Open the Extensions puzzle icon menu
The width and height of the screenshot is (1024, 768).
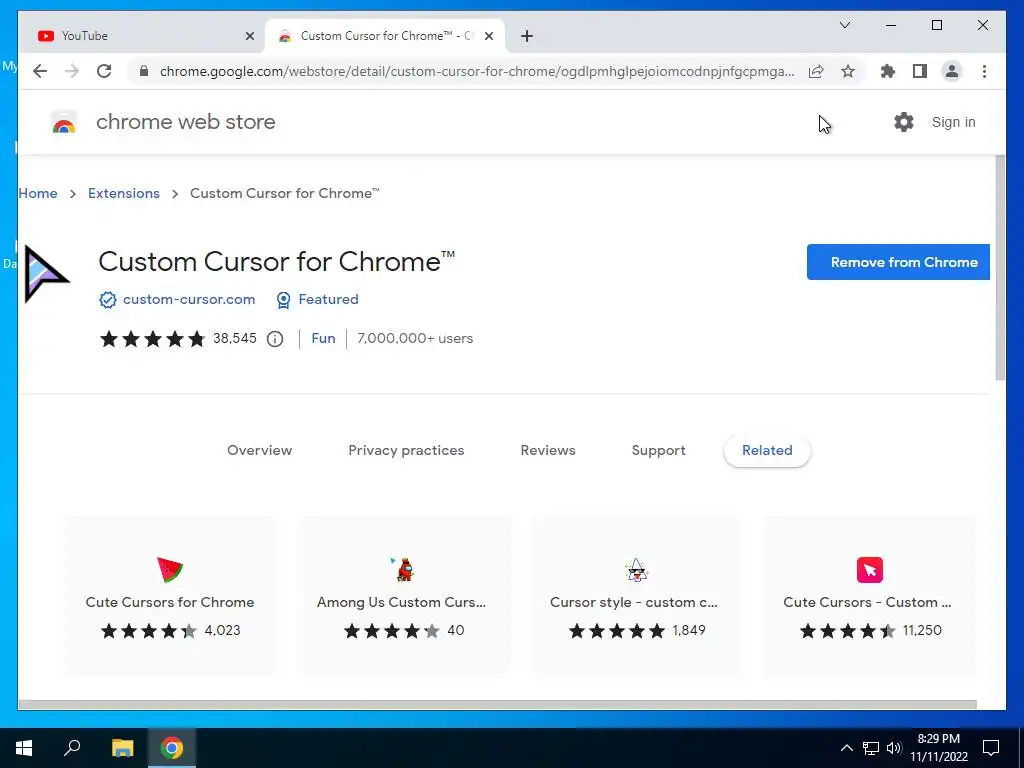[x=888, y=71]
